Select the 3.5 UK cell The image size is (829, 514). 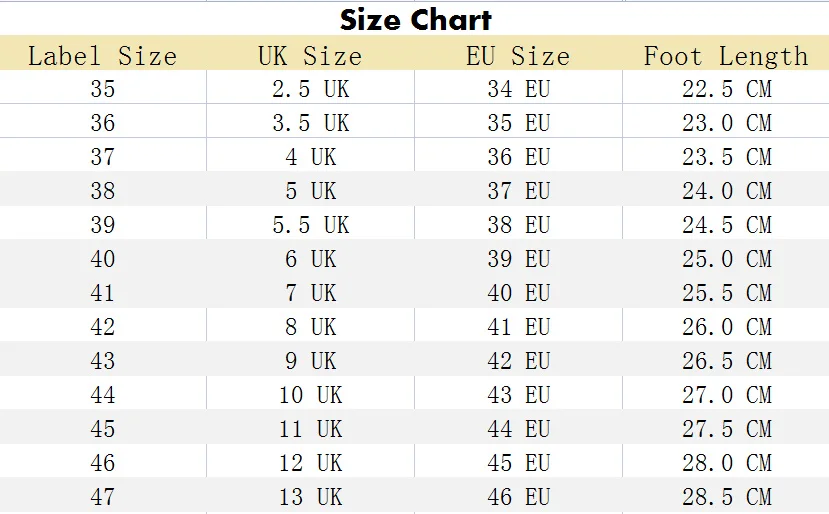[x=310, y=123]
